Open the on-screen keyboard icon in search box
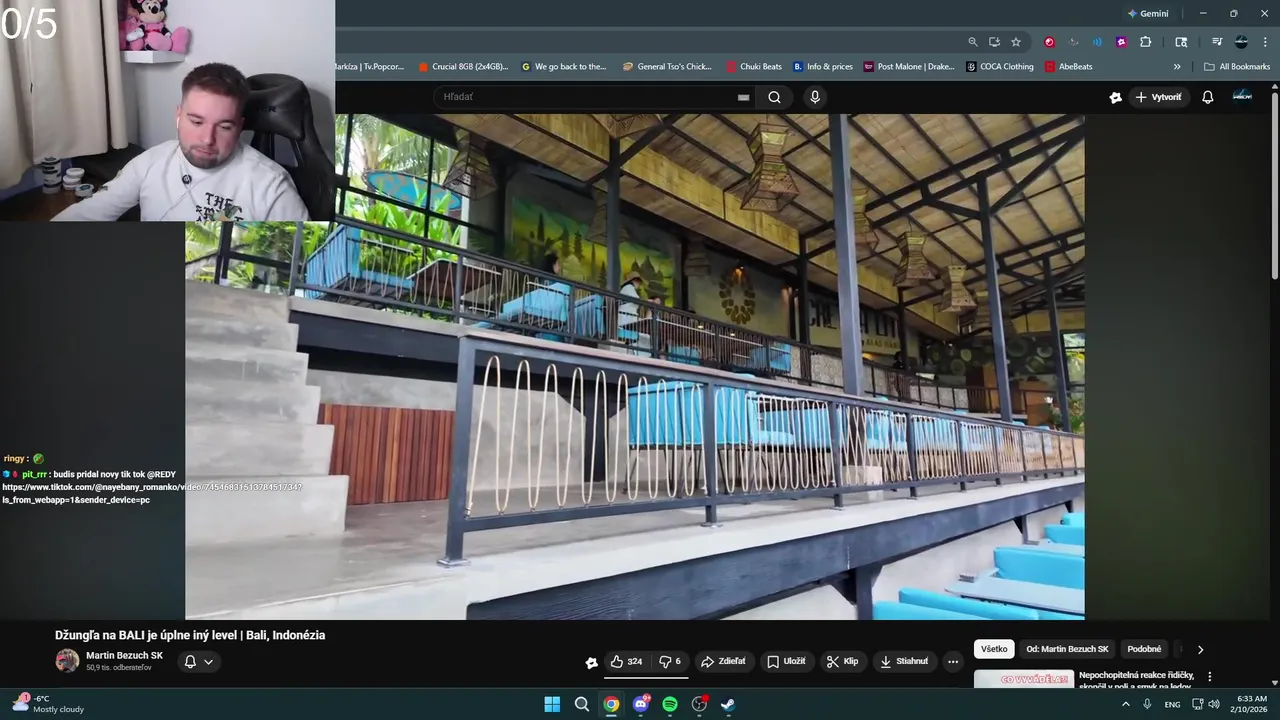 click(743, 97)
